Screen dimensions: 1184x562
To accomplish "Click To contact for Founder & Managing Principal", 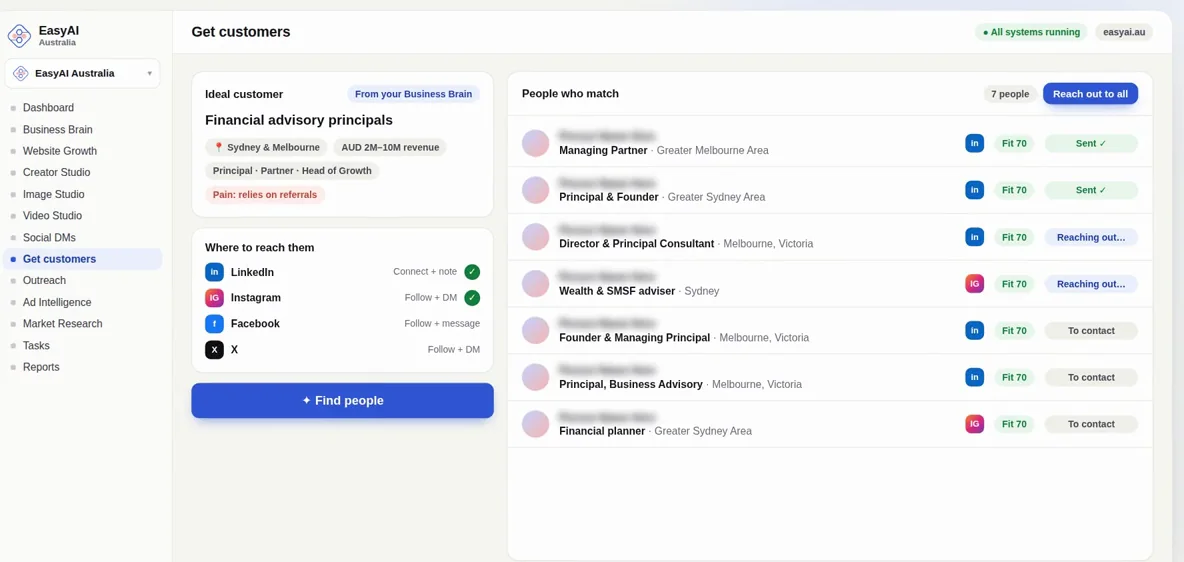I will click(x=1091, y=330).
